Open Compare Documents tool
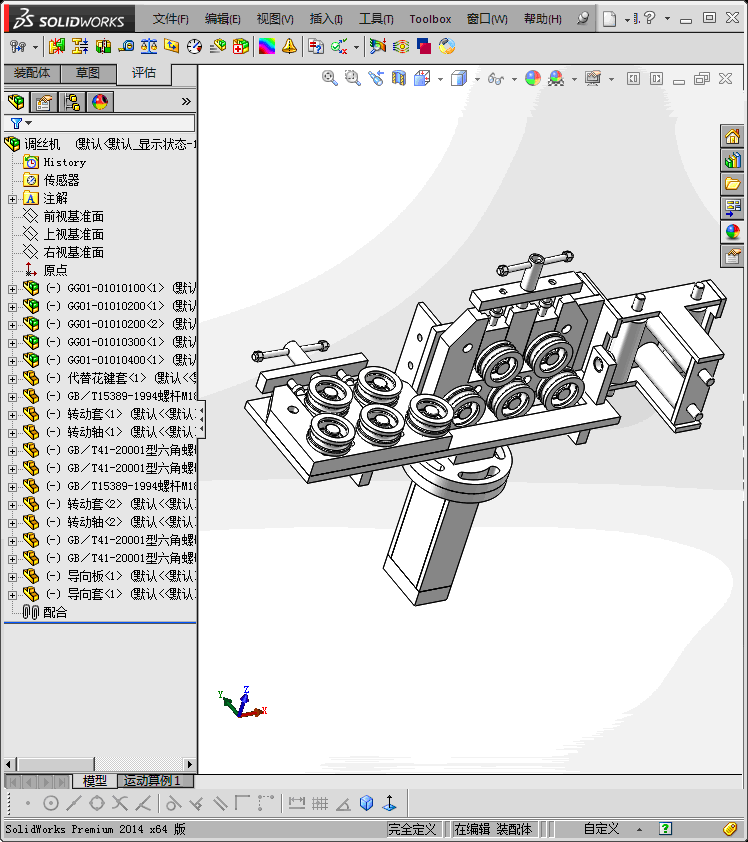The image size is (748, 842). (x=316, y=47)
